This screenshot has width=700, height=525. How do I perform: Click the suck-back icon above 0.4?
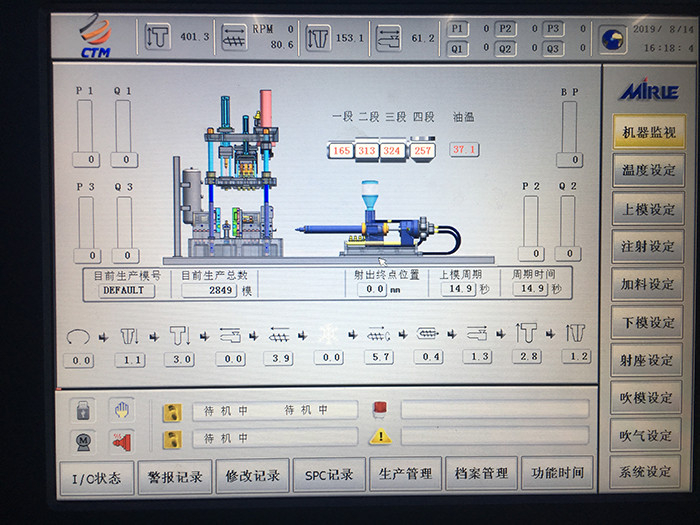428,333
